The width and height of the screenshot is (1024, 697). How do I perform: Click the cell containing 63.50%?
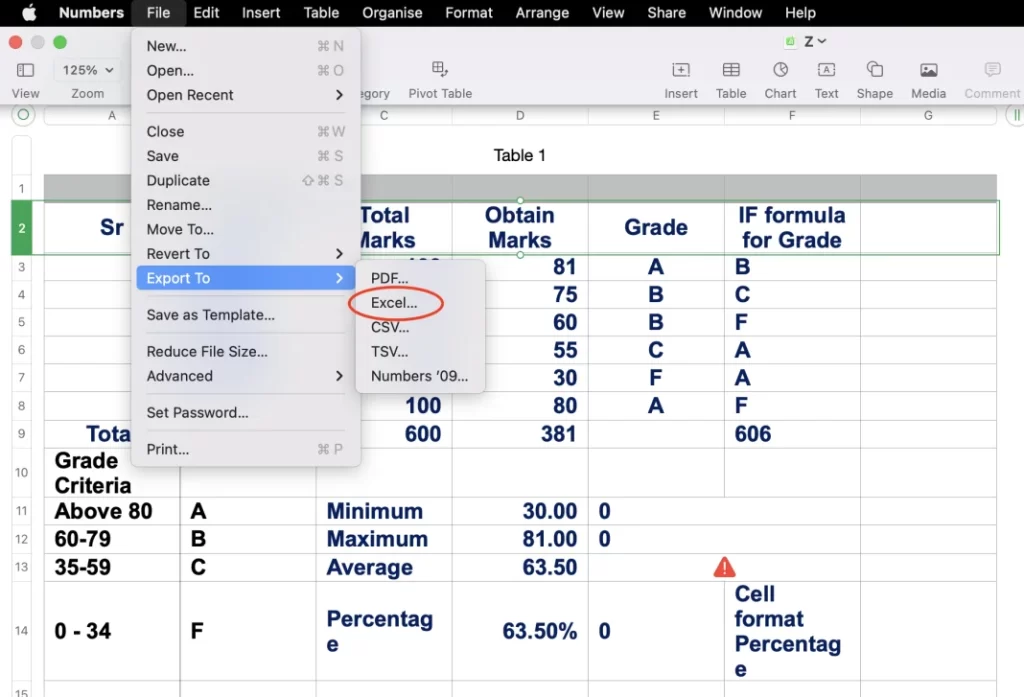click(x=520, y=631)
